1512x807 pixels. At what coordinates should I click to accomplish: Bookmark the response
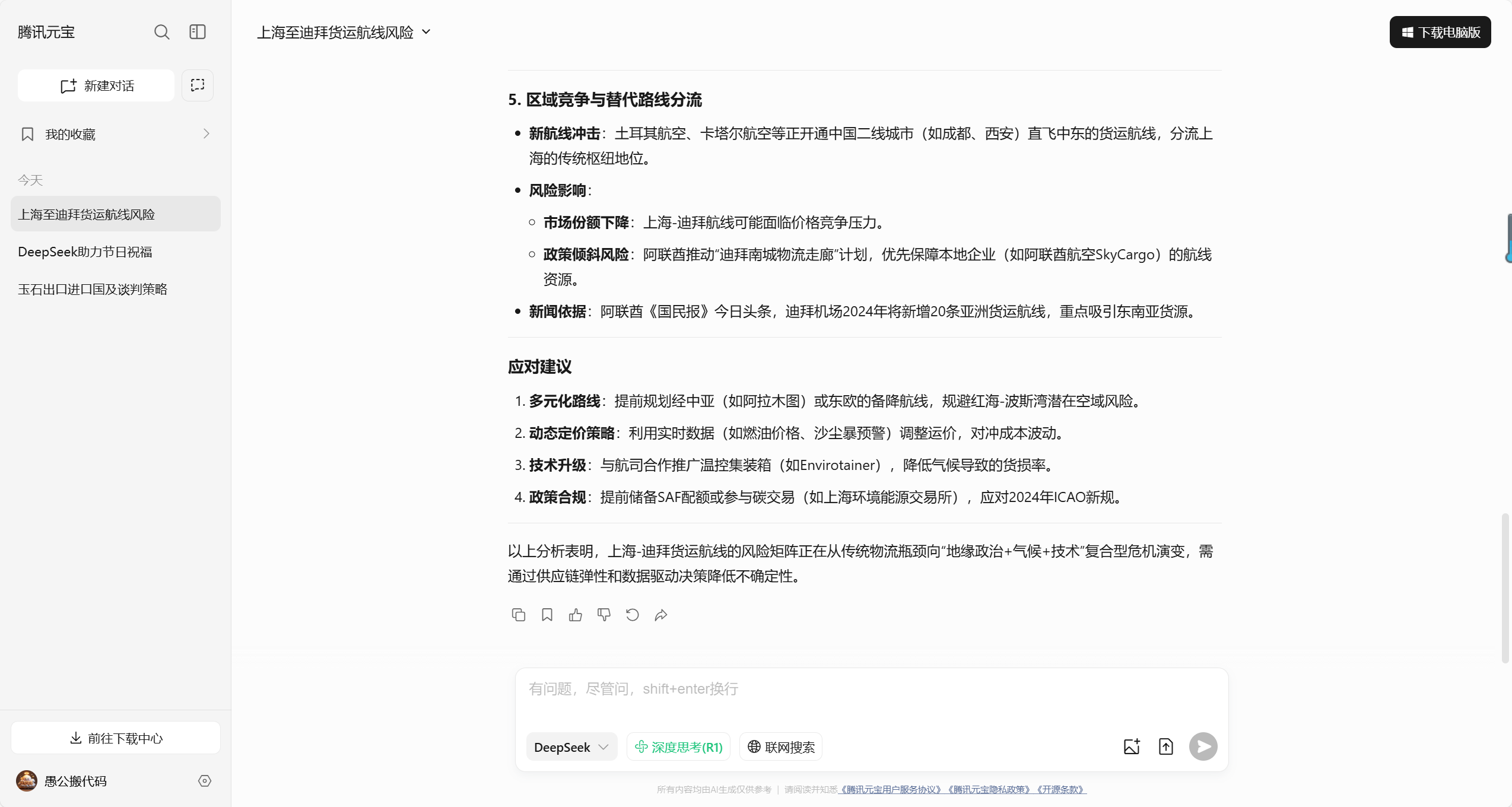click(547, 615)
